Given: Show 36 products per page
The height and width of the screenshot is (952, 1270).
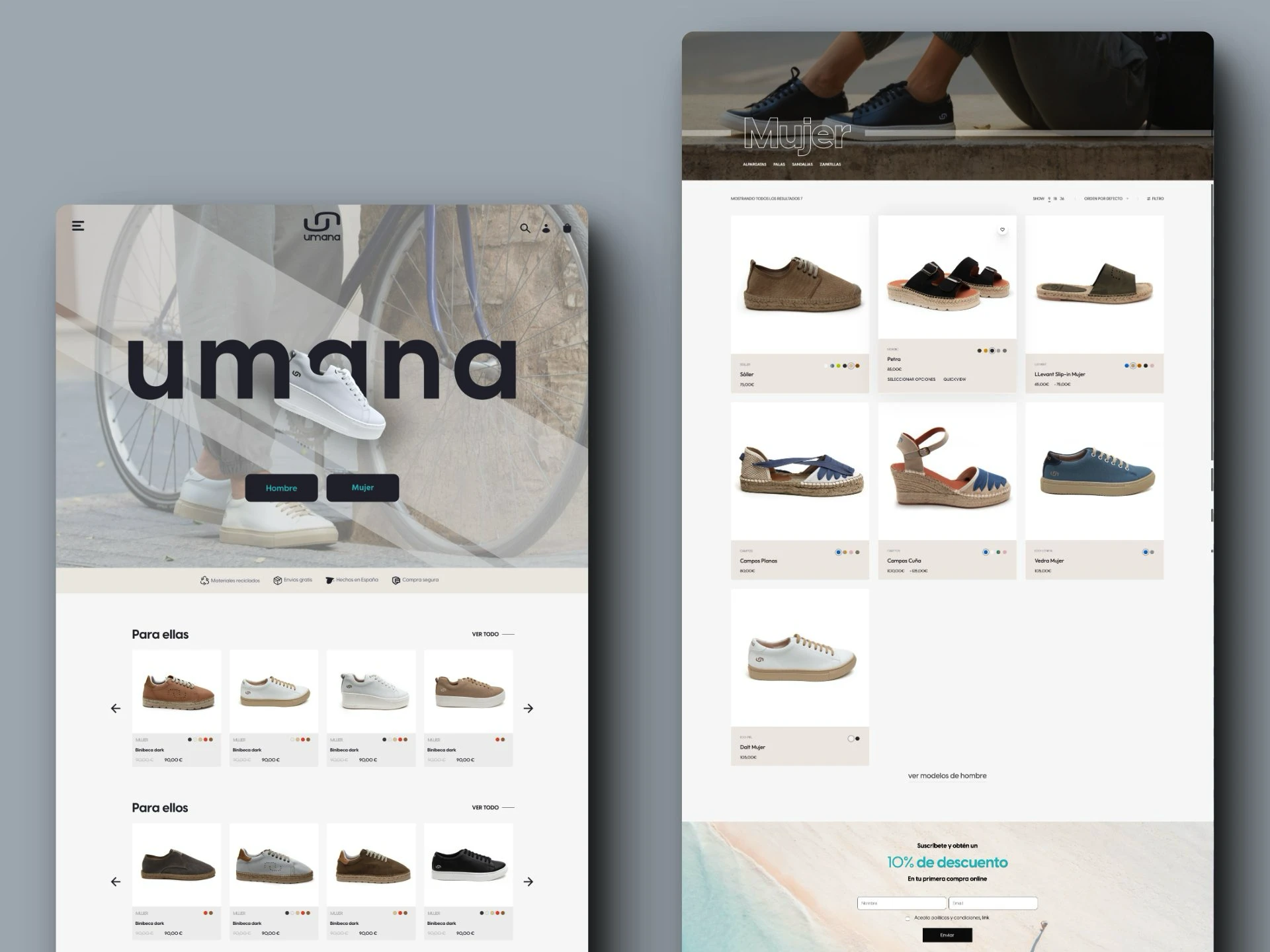Looking at the screenshot, I should [x=1062, y=198].
